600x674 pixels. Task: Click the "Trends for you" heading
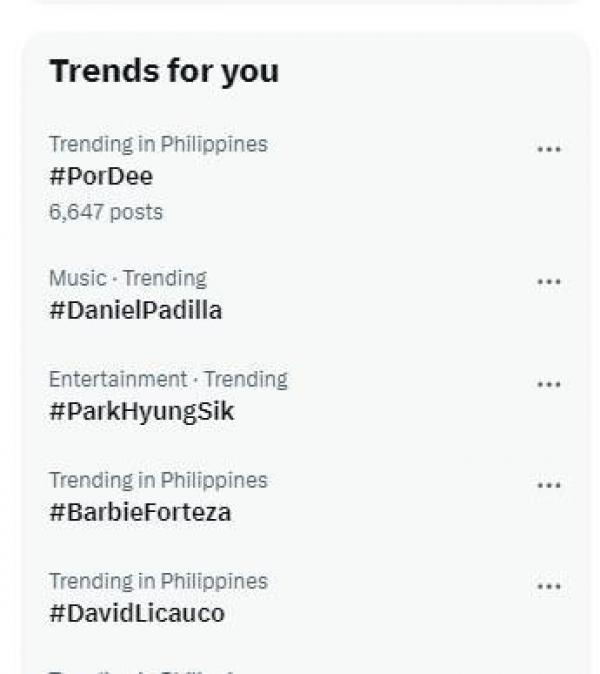pos(164,71)
